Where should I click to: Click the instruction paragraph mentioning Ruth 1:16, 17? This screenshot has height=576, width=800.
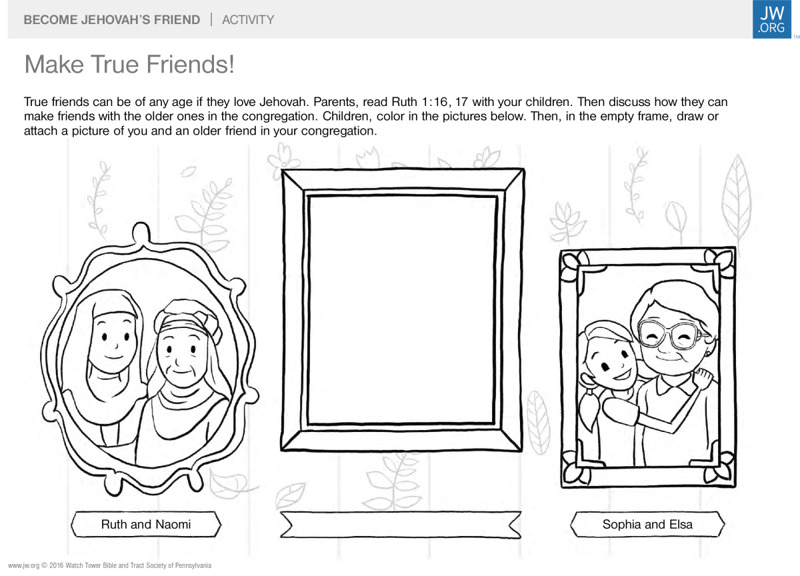click(x=376, y=116)
